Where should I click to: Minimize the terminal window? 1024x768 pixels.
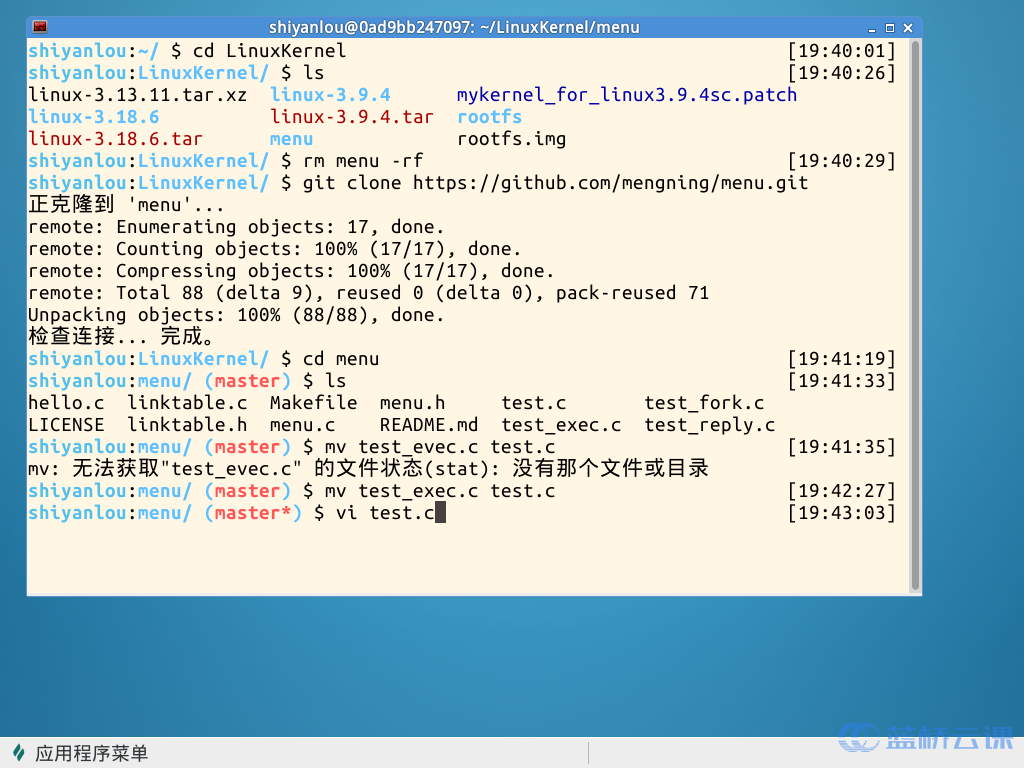click(872, 28)
